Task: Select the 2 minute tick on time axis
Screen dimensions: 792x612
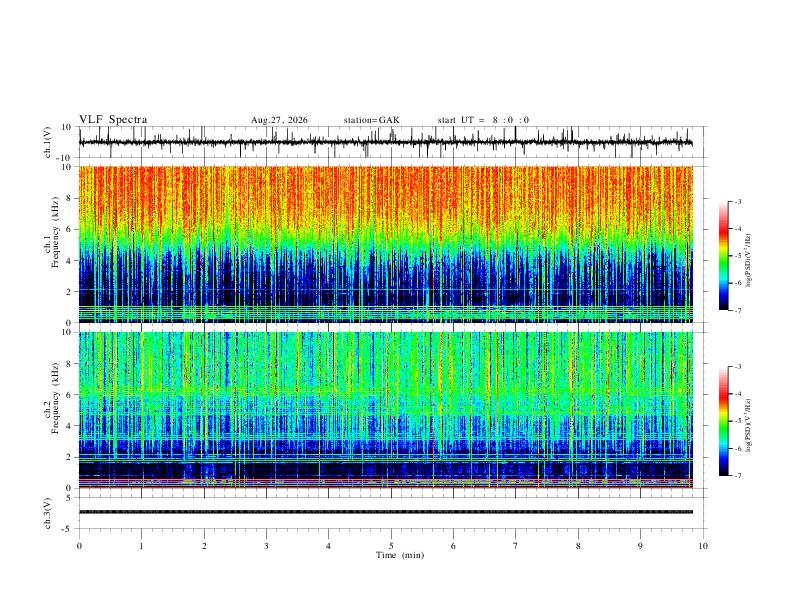Action: coord(204,546)
